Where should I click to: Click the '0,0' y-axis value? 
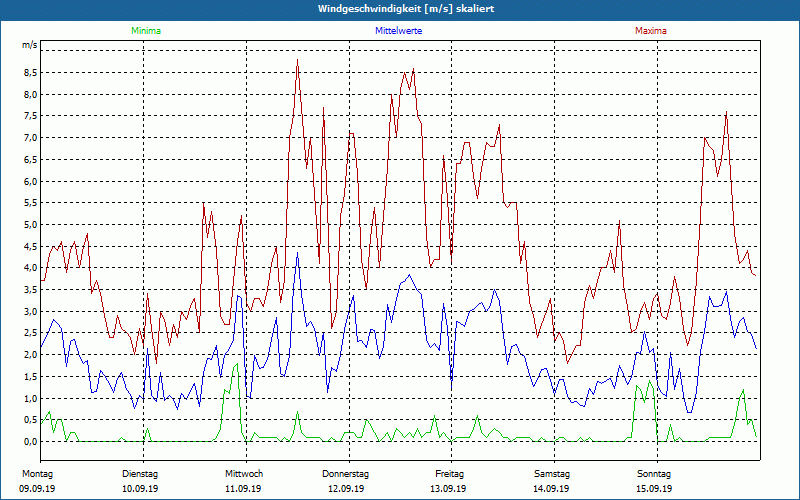point(30,442)
